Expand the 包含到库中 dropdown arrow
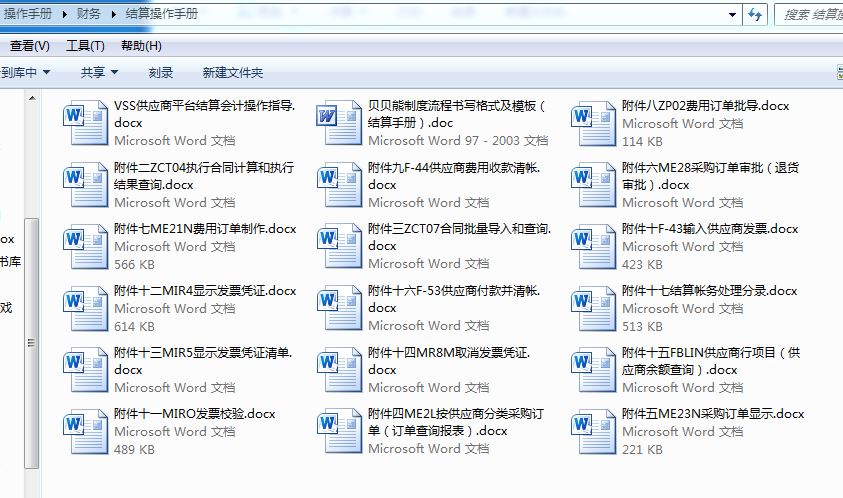 (46, 72)
